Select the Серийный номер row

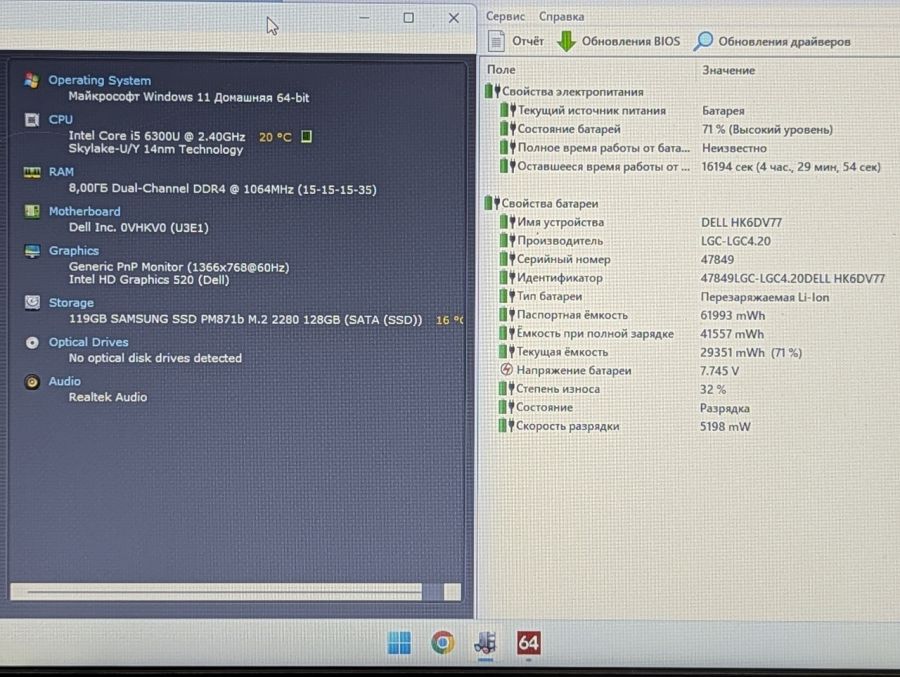[617, 260]
